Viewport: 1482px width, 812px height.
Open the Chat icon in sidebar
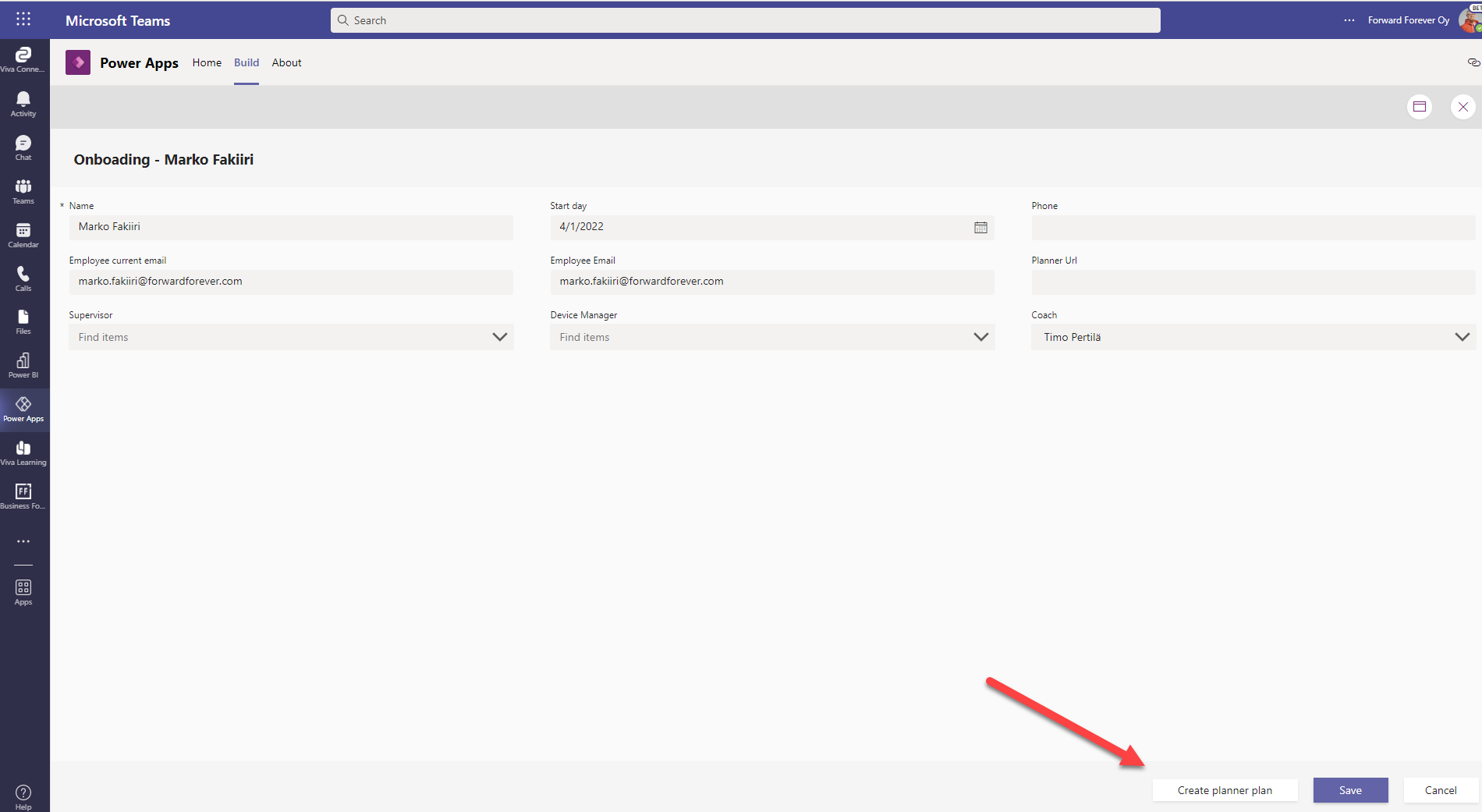pyautogui.click(x=23, y=147)
